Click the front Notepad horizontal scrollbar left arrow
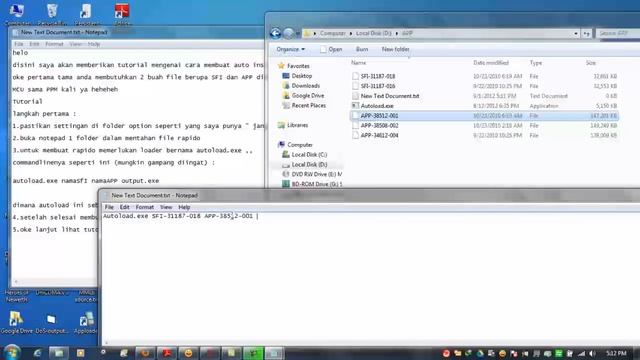The image size is (640, 360). pos(106,343)
